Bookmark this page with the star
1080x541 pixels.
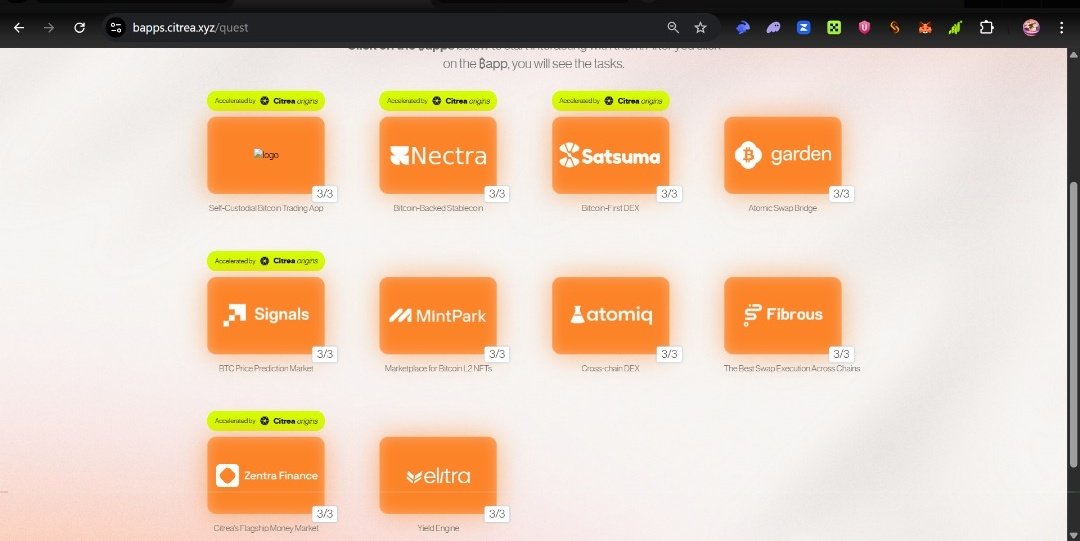(700, 28)
